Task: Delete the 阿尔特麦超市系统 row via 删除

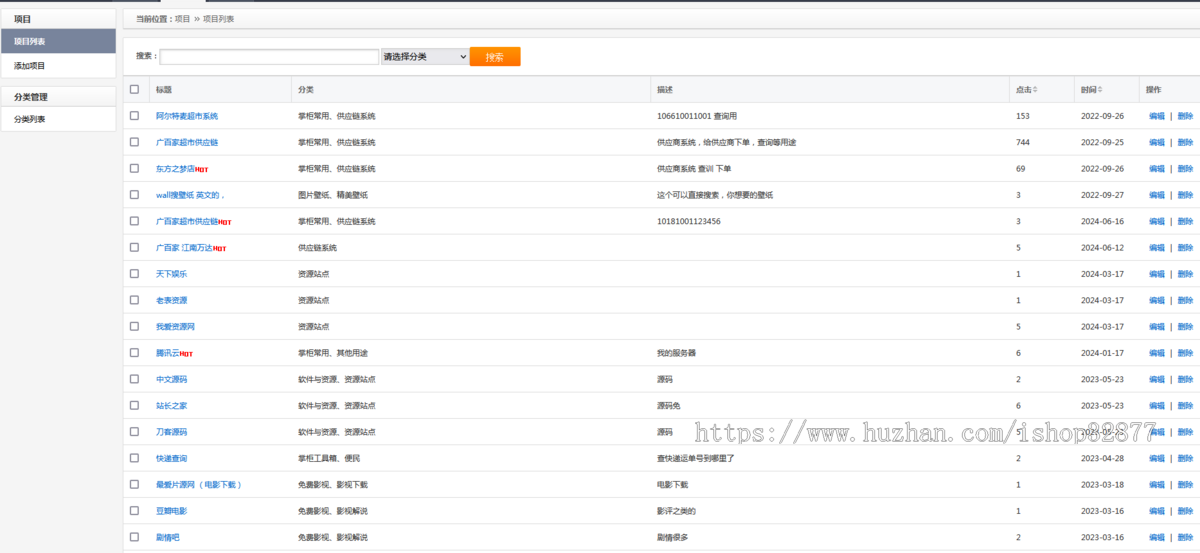Action: (1185, 116)
